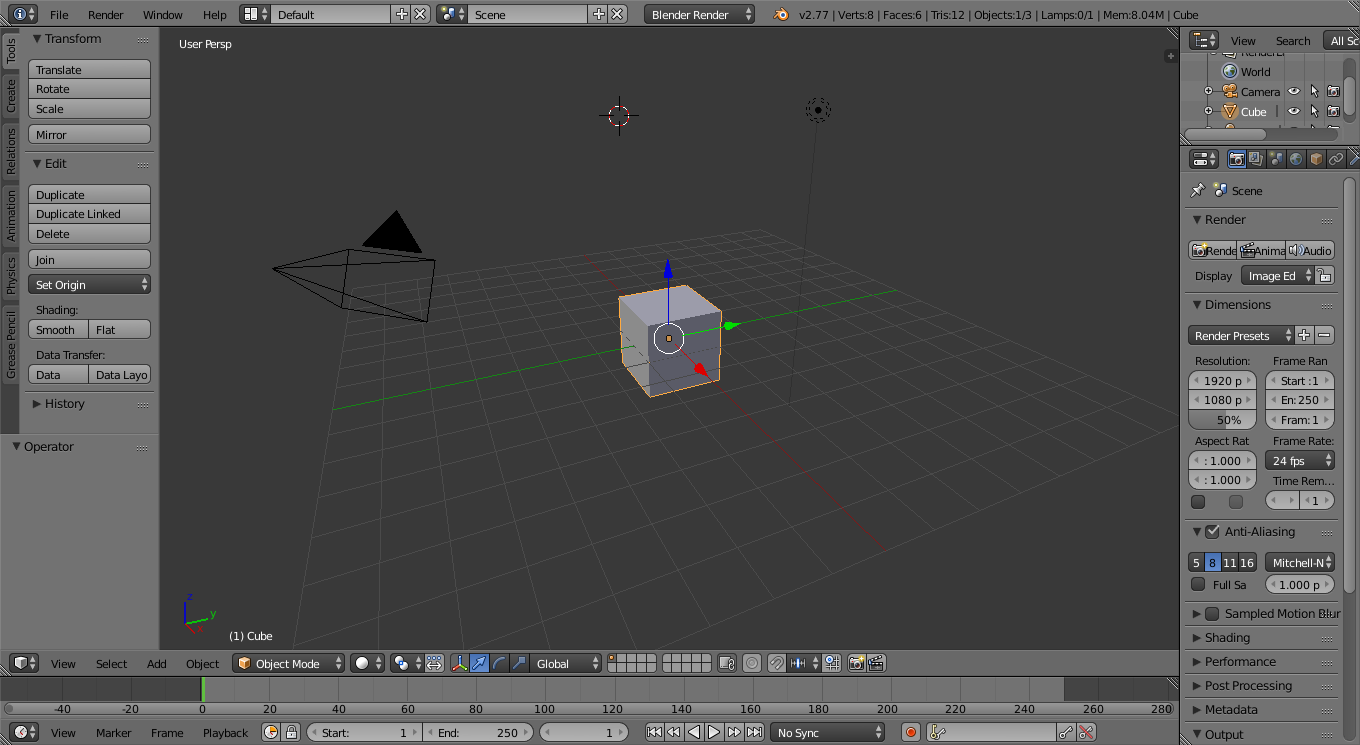The height and width of the screenshot is (745, 1360).
Task: Open the File menu
Action: pos(59,15)
